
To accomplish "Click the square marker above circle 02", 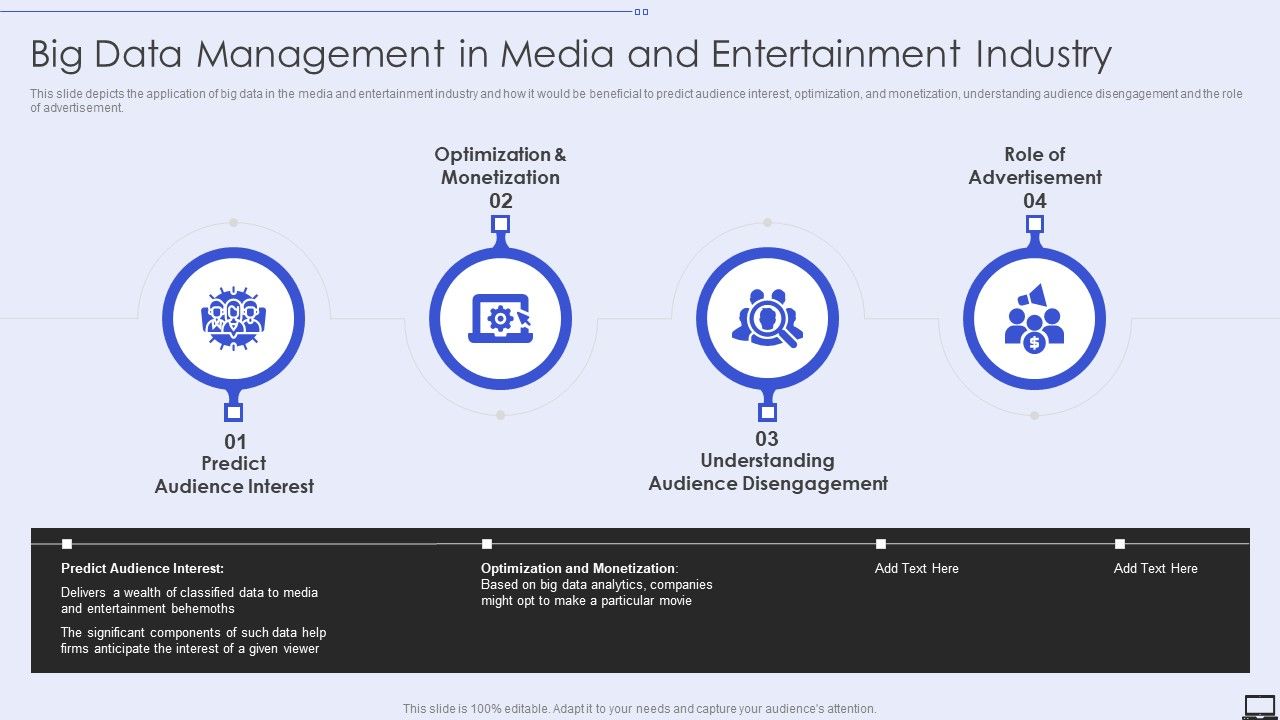I will coord(500,224).
